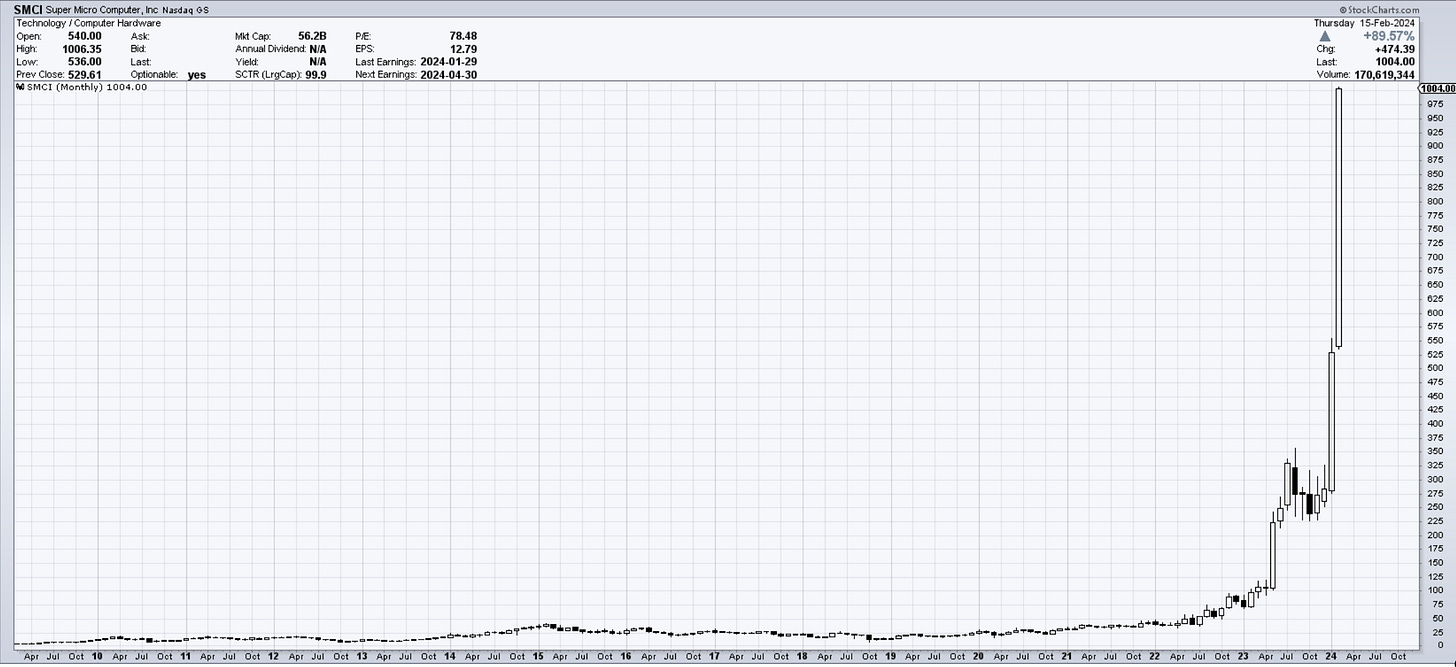Select the Prev Close value 529.61
1456x667 pixels.
(x=85, y=75)
